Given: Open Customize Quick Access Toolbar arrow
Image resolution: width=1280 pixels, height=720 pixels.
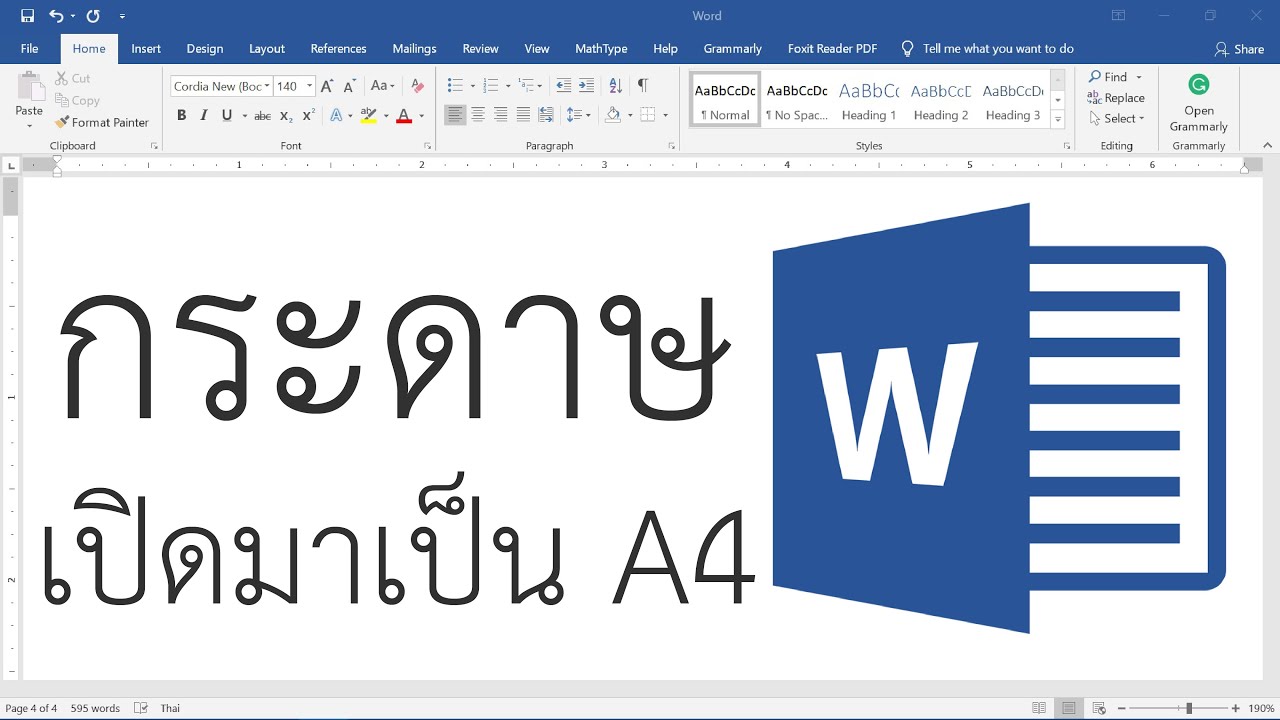Looking at the screenshot, I should 122,17.
